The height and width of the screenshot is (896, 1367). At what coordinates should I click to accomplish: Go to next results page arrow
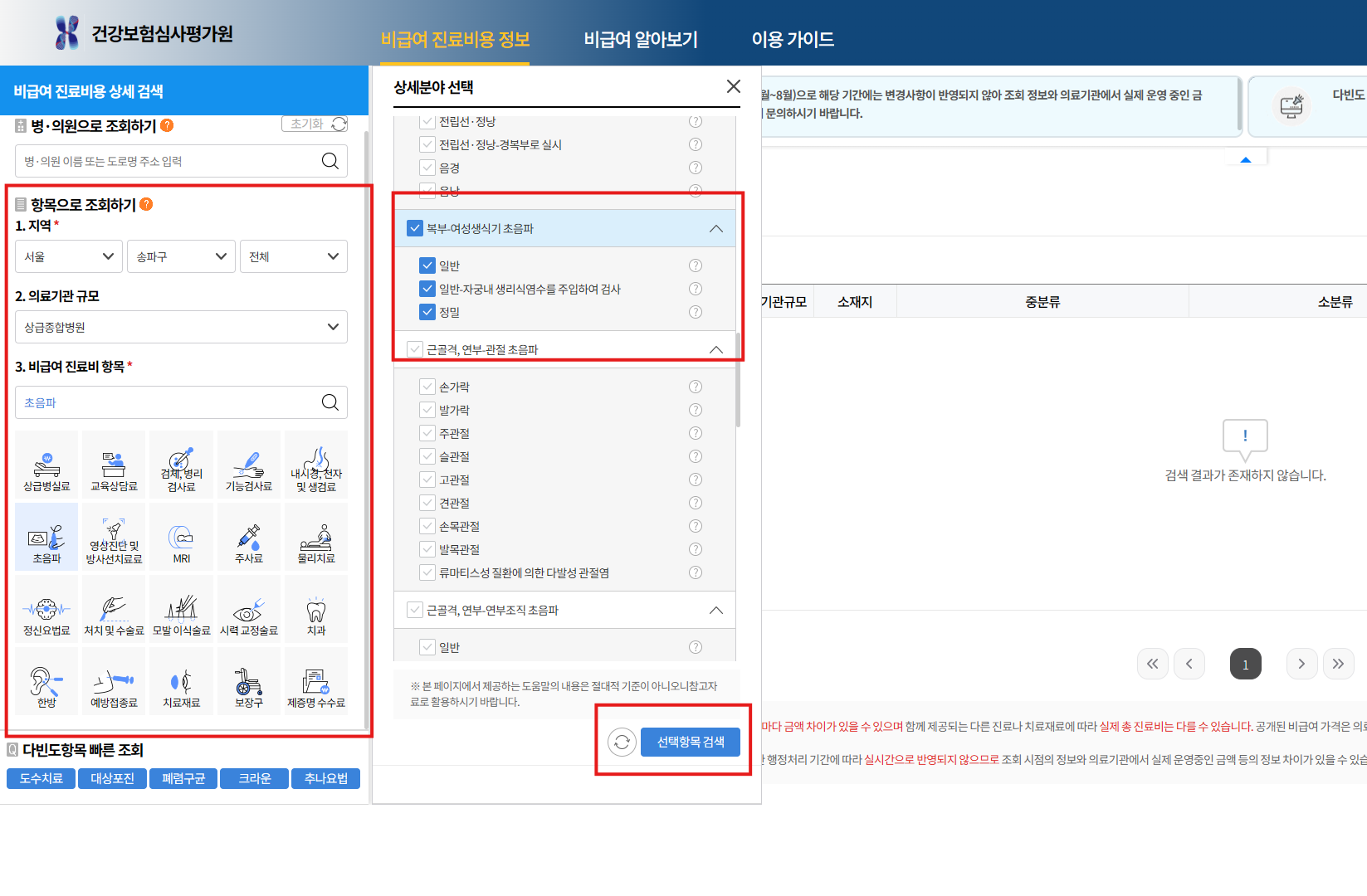point(1301,664)
